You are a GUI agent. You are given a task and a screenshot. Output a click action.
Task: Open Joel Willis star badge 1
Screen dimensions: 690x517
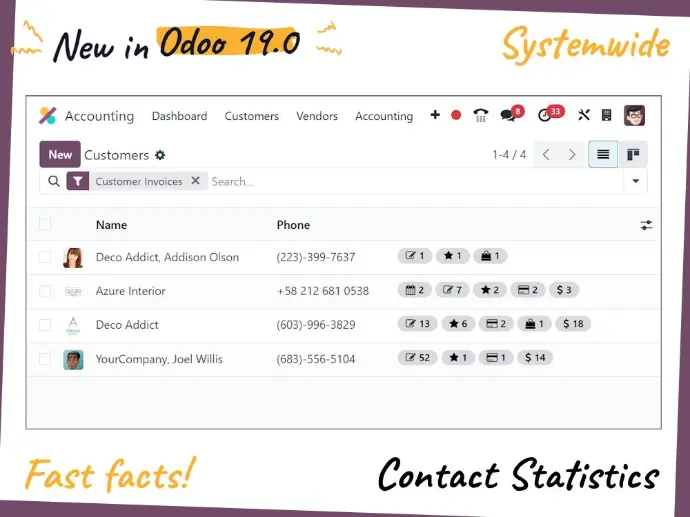(459, 358)
